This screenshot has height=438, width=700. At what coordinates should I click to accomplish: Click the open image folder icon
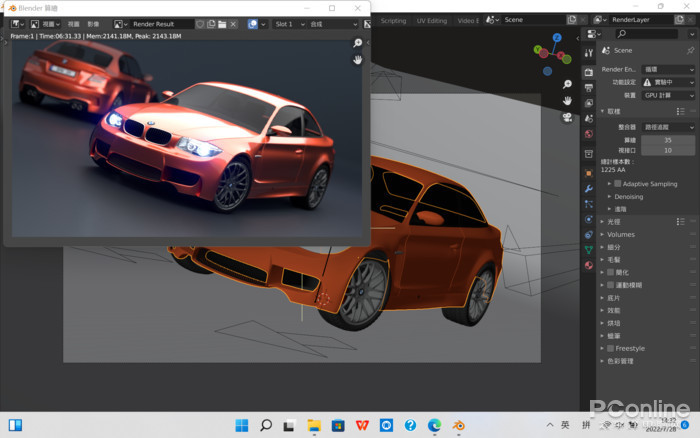[222, 24]
